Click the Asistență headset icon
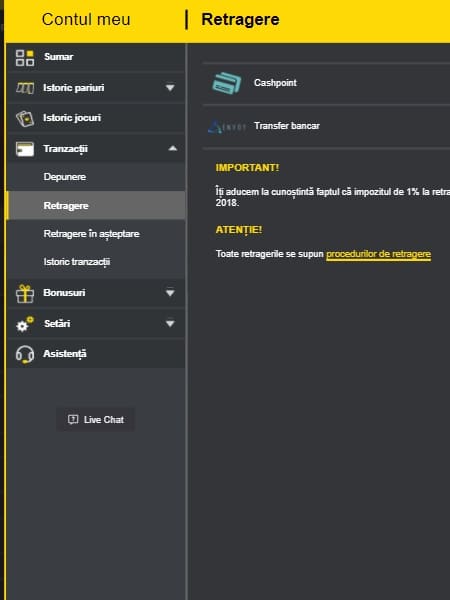450x600 pixels. (x=25, y=354)
